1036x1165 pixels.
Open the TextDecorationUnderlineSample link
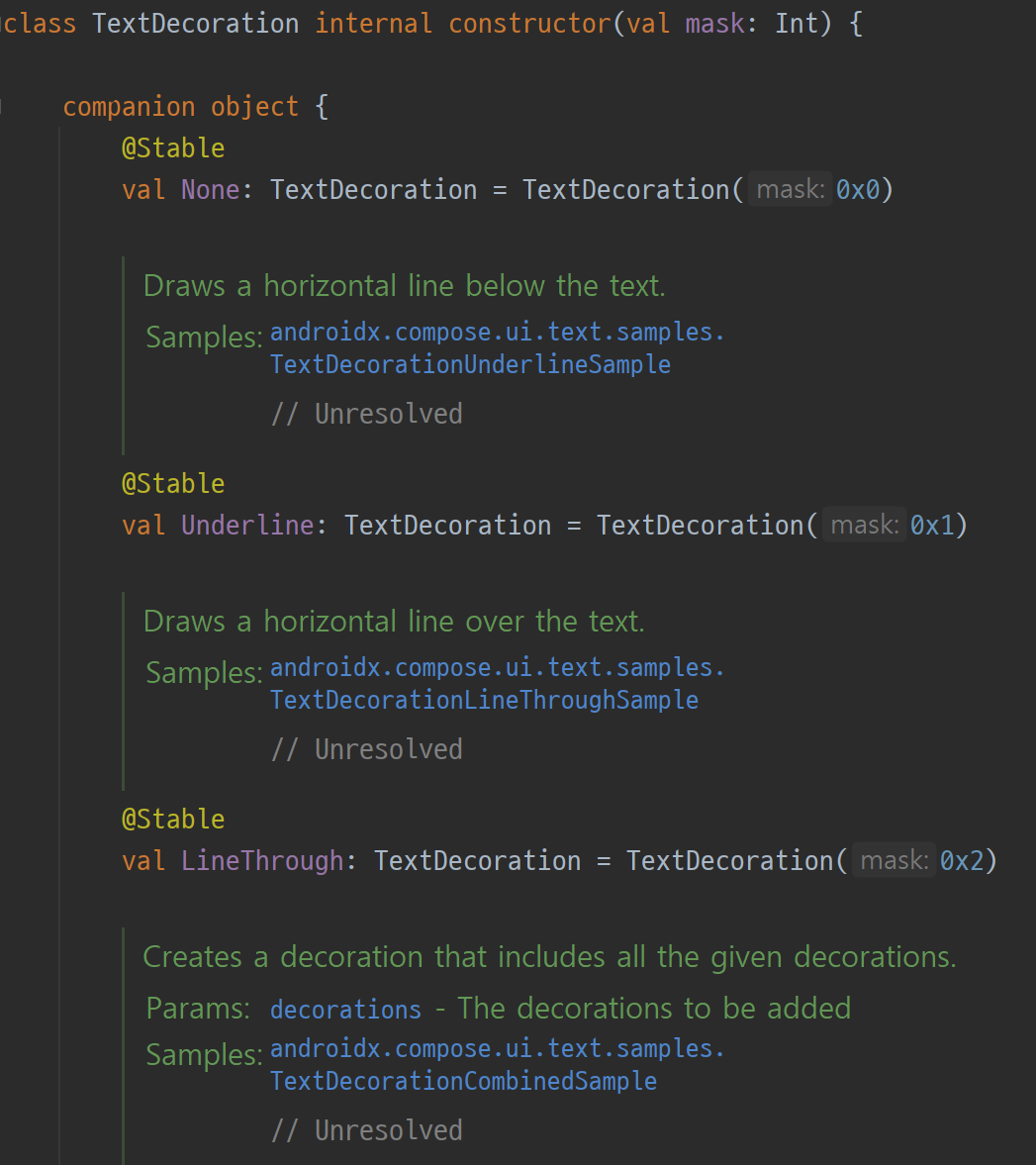470,364
